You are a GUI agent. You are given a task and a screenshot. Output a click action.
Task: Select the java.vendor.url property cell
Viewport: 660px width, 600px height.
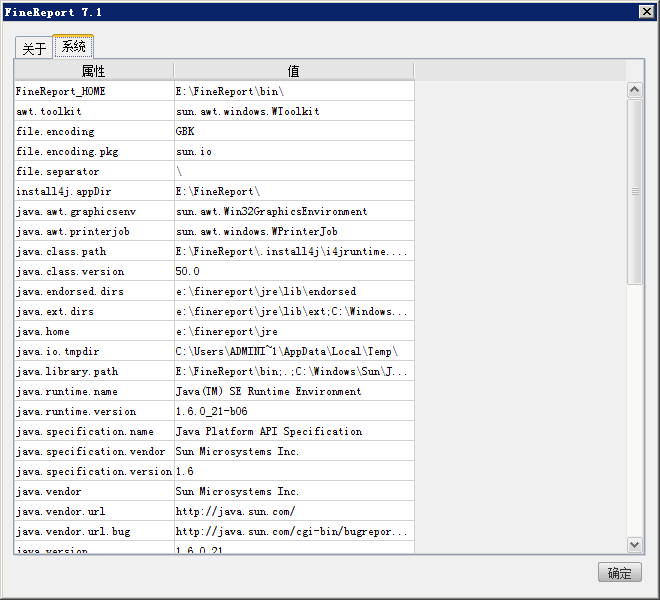94,511
